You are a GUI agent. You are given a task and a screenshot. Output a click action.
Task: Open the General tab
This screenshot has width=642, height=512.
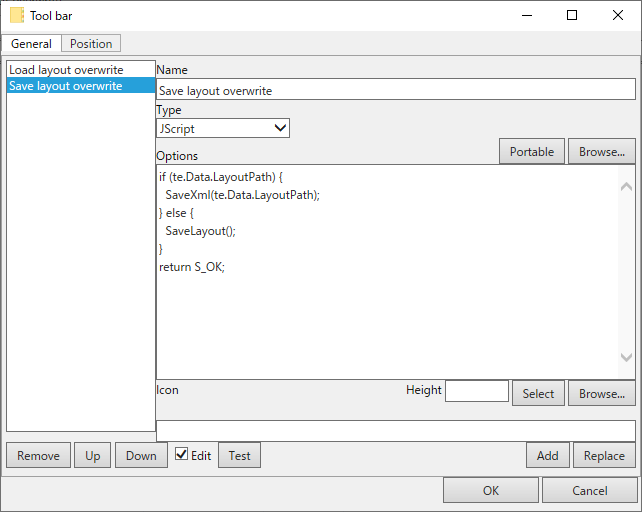[x=31, y=43]
